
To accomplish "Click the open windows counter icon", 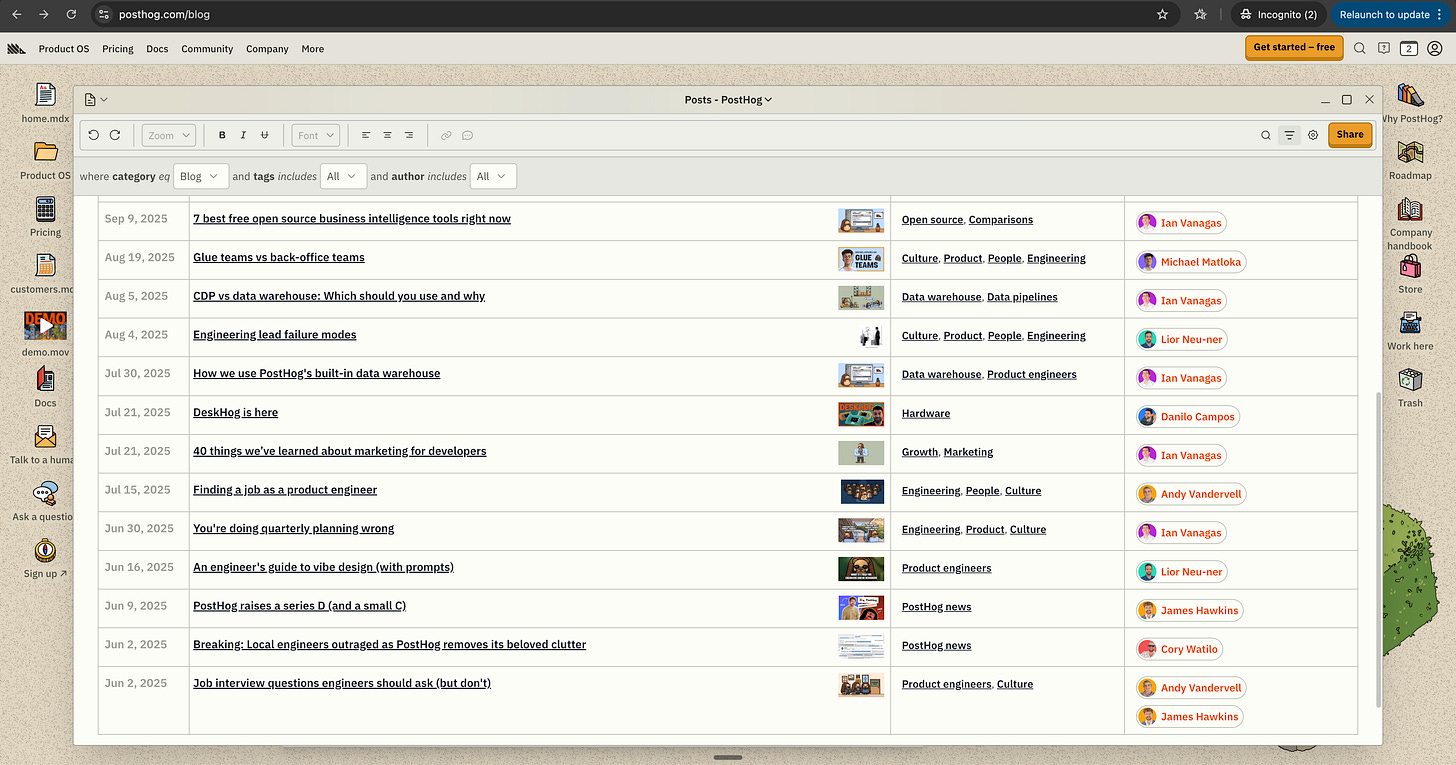I will pyautogui.click(x=1408, y=48).
